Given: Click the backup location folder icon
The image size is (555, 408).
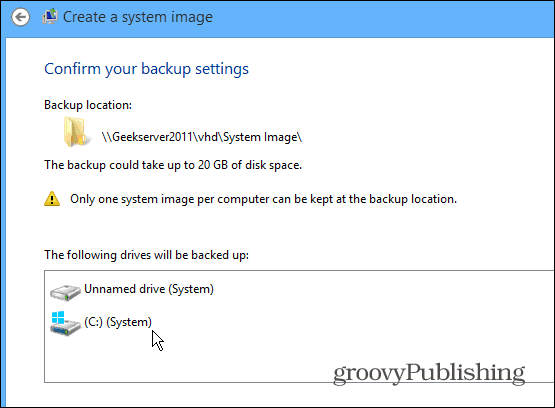Looking at the screenshot, I should (x=75, y=132).
